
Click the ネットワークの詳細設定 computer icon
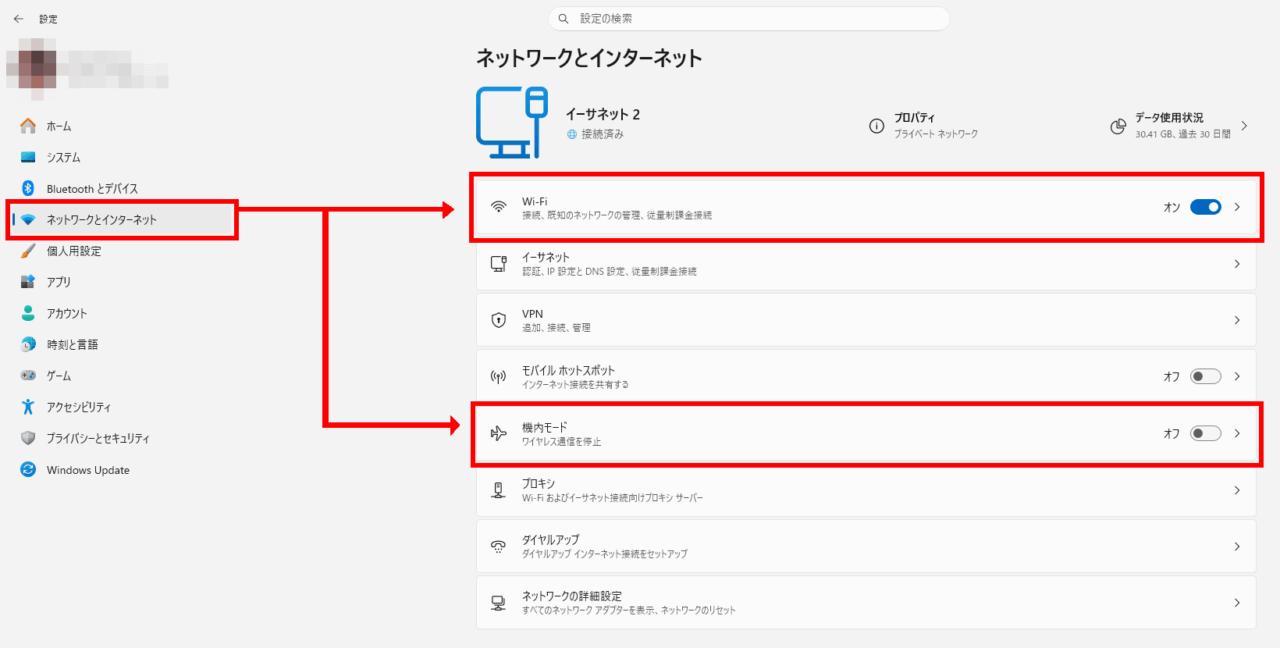pos(498,603)
